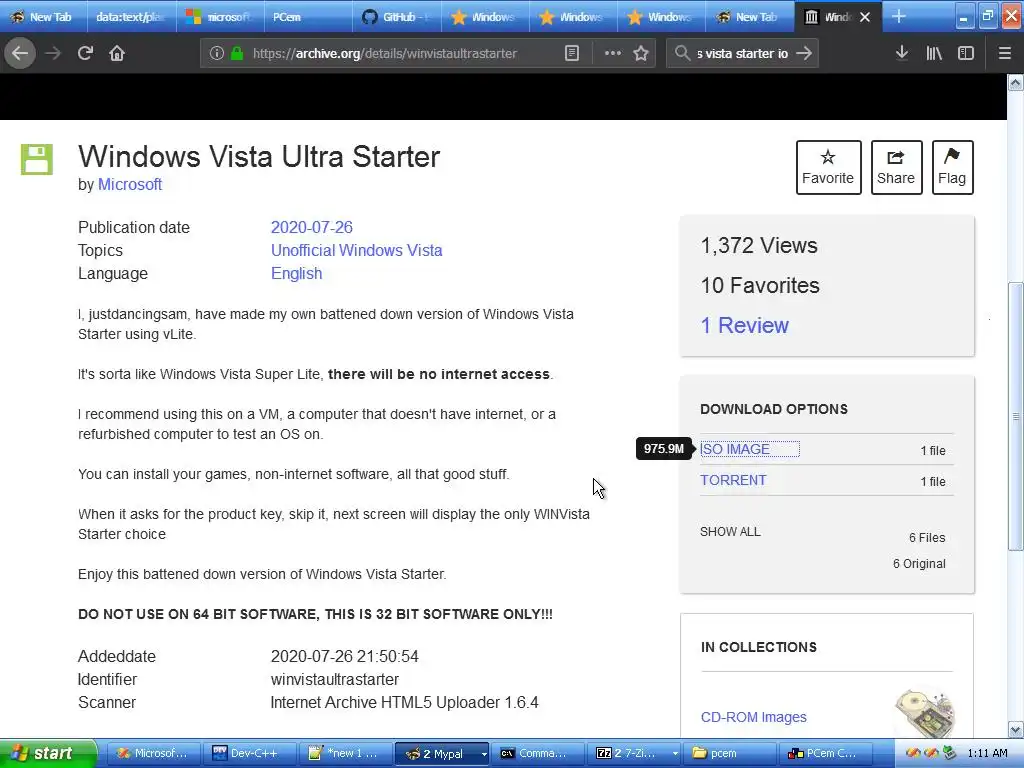This screenshot has width=1024, height=768.
Task: Share this archive item
Action: (896, 167)
